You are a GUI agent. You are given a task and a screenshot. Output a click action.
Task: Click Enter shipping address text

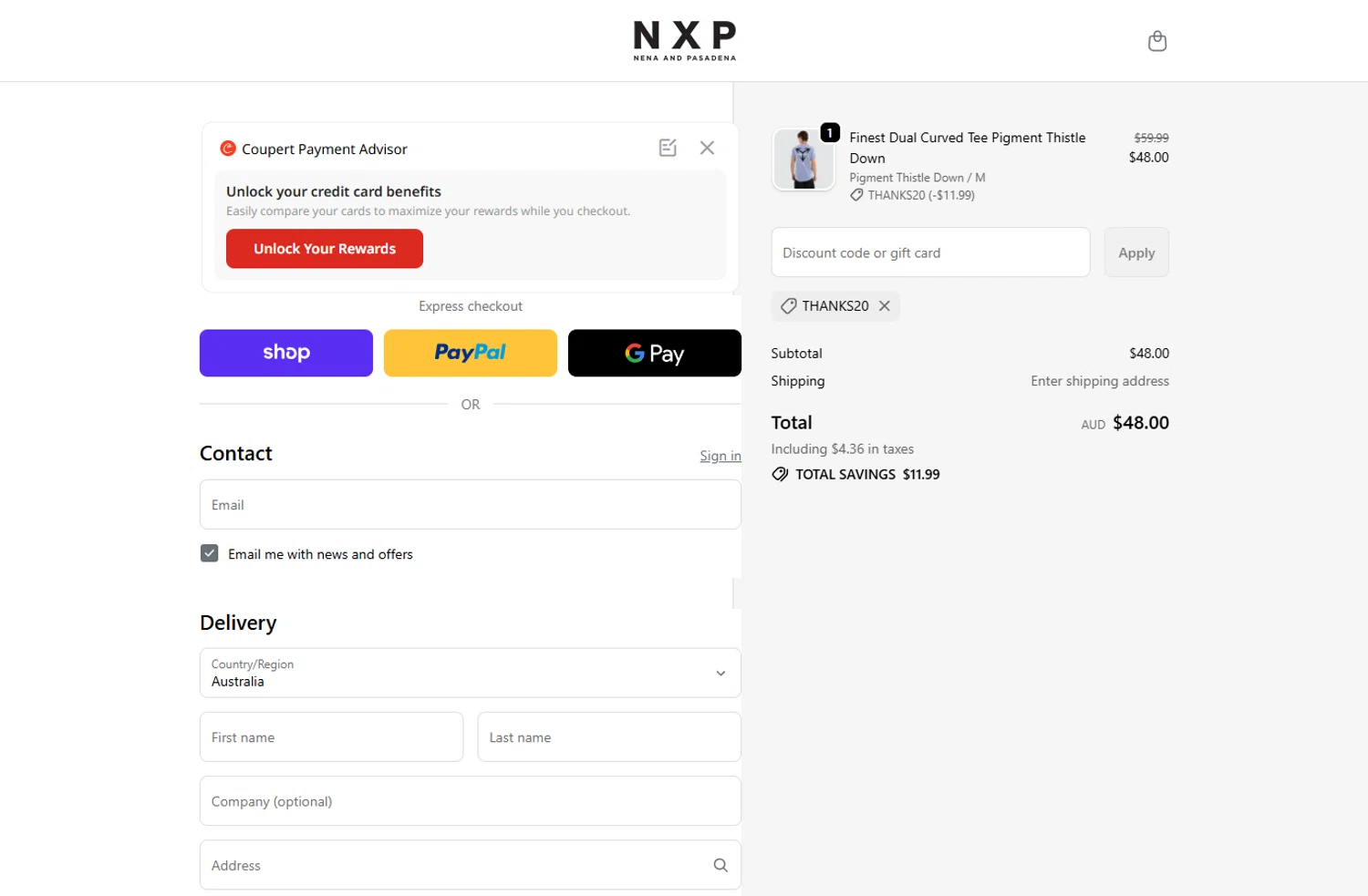(1100, 381)
